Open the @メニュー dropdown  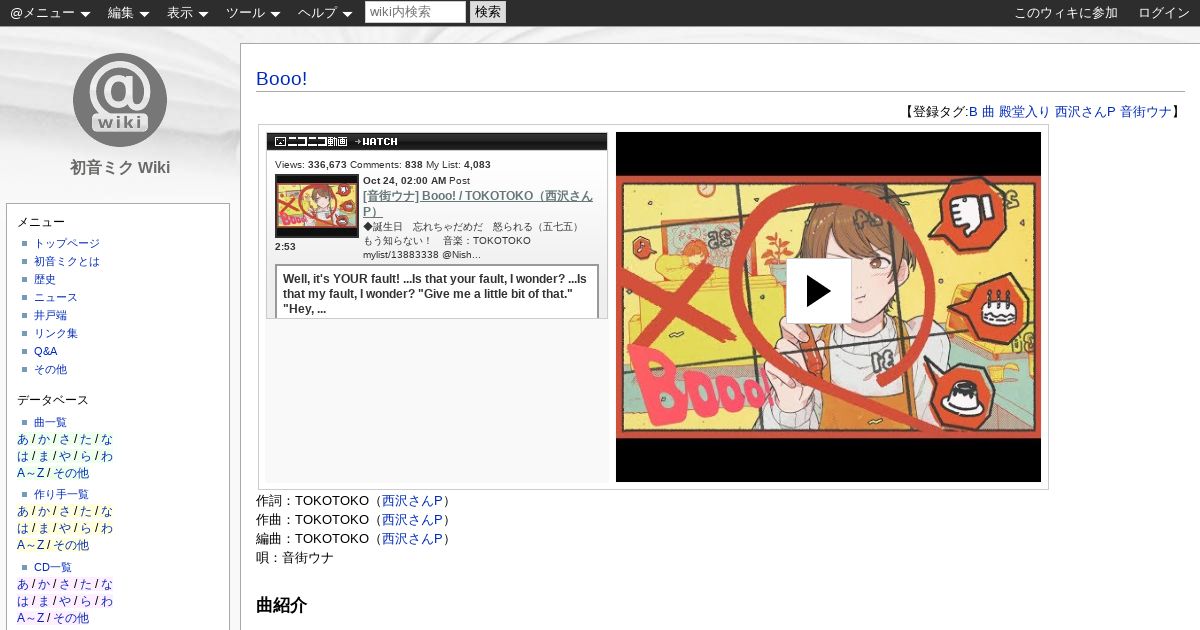click(x=50, y=13)
